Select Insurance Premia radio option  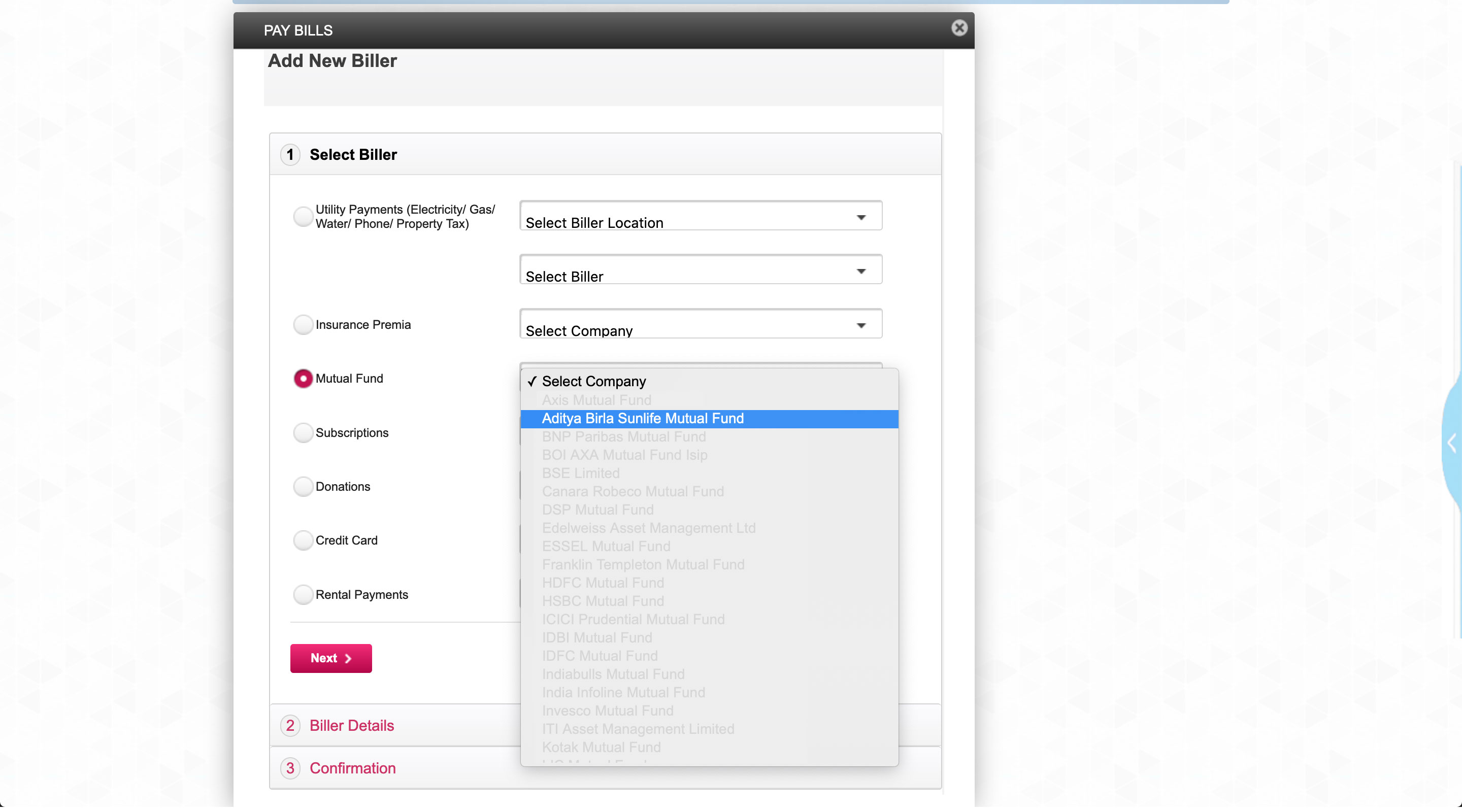[303, 325]
